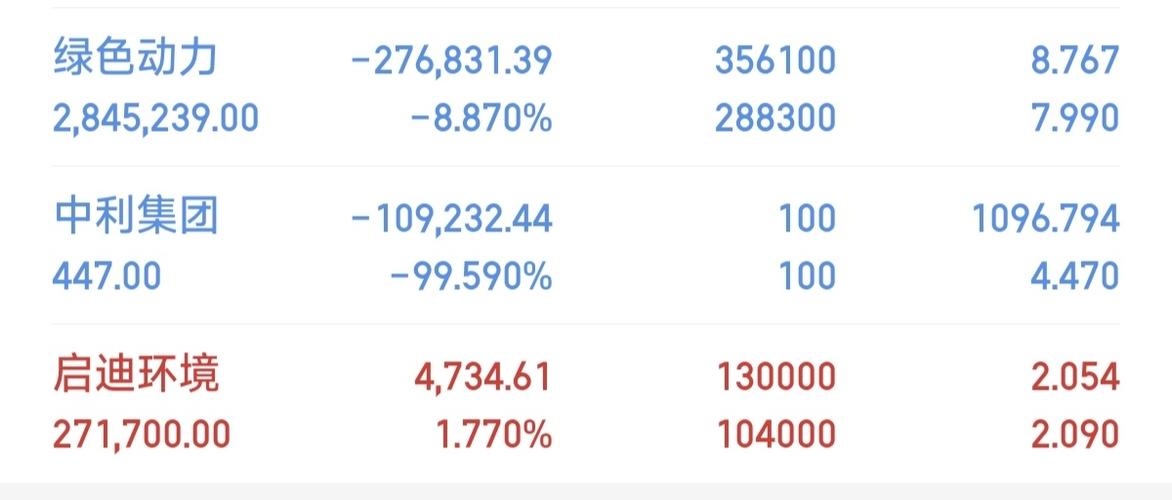Tap 中利集团 loss amount -109,232.44

click(x=451, y=218)
